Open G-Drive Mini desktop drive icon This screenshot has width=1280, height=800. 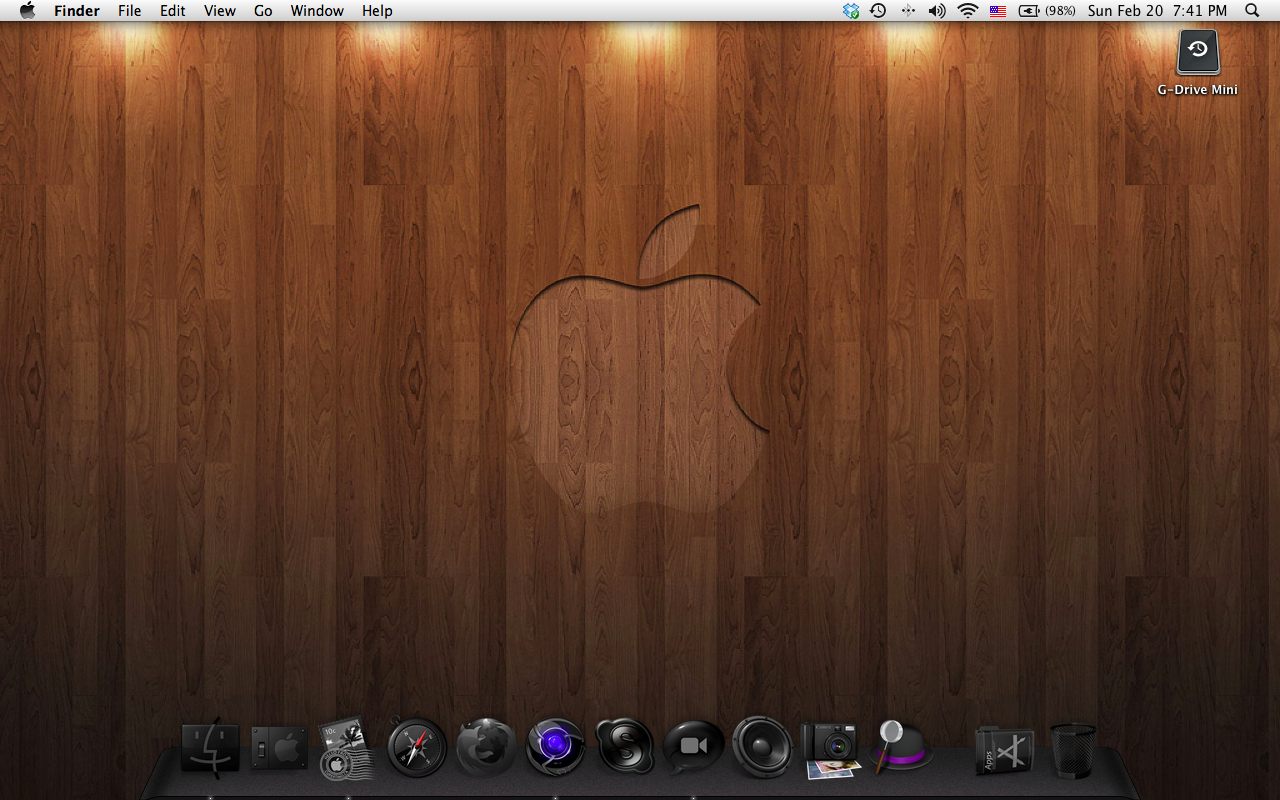tap(1198, 52)
